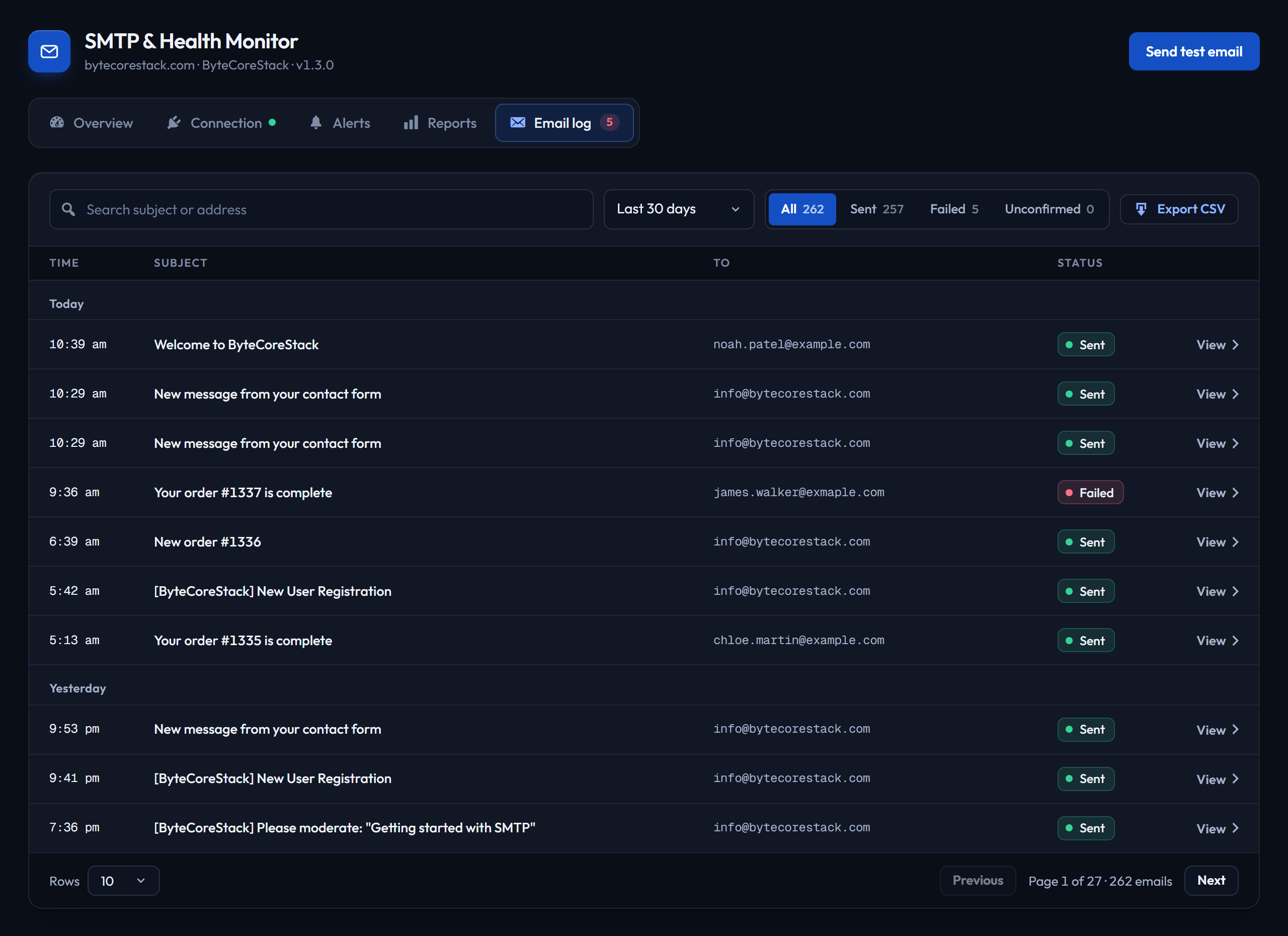Open the Last 30 days dropdown
The width and height of the screenshot is (1288, 936).
click(679, 209)
